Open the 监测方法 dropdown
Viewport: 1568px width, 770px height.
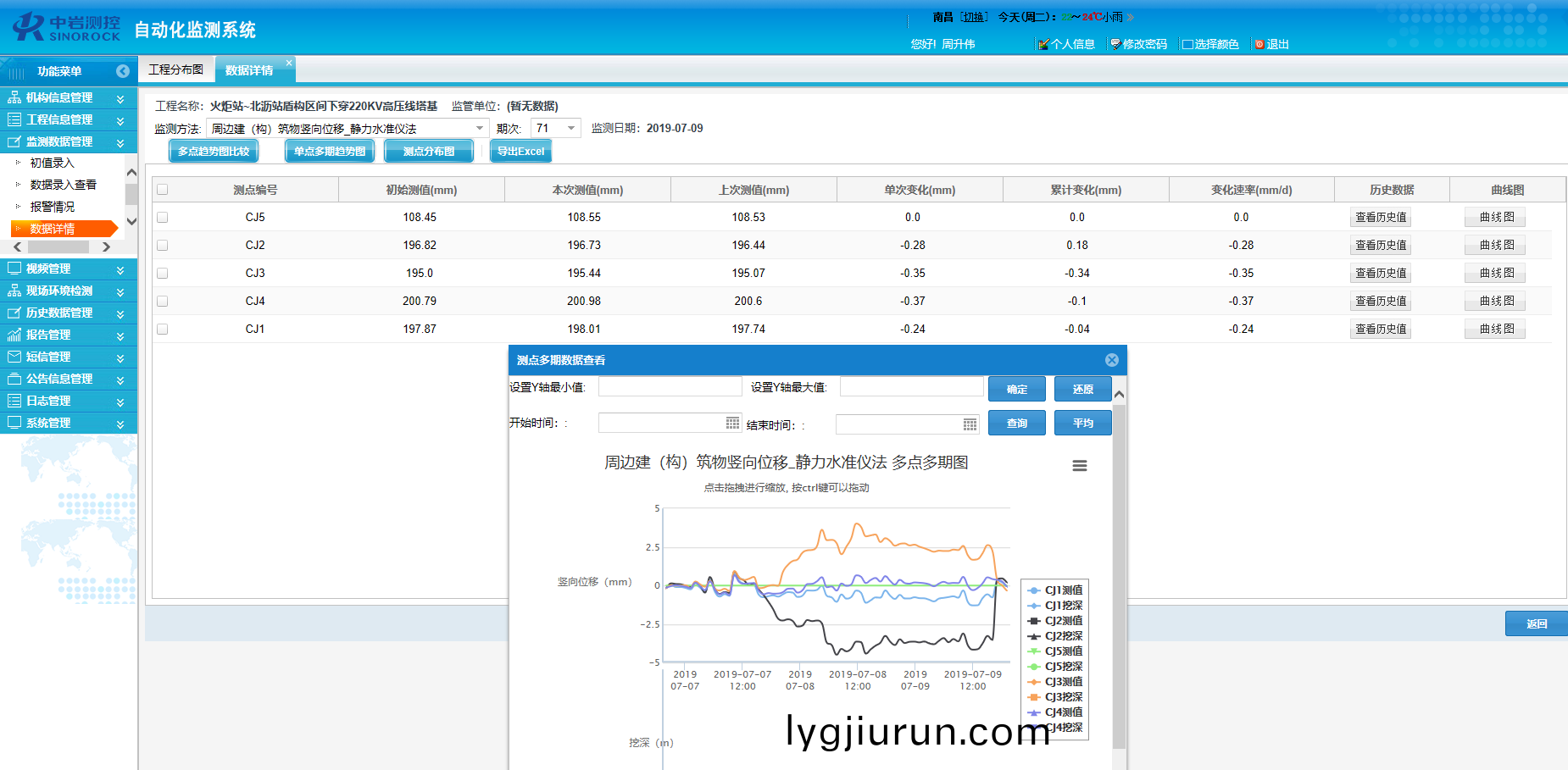480,129
